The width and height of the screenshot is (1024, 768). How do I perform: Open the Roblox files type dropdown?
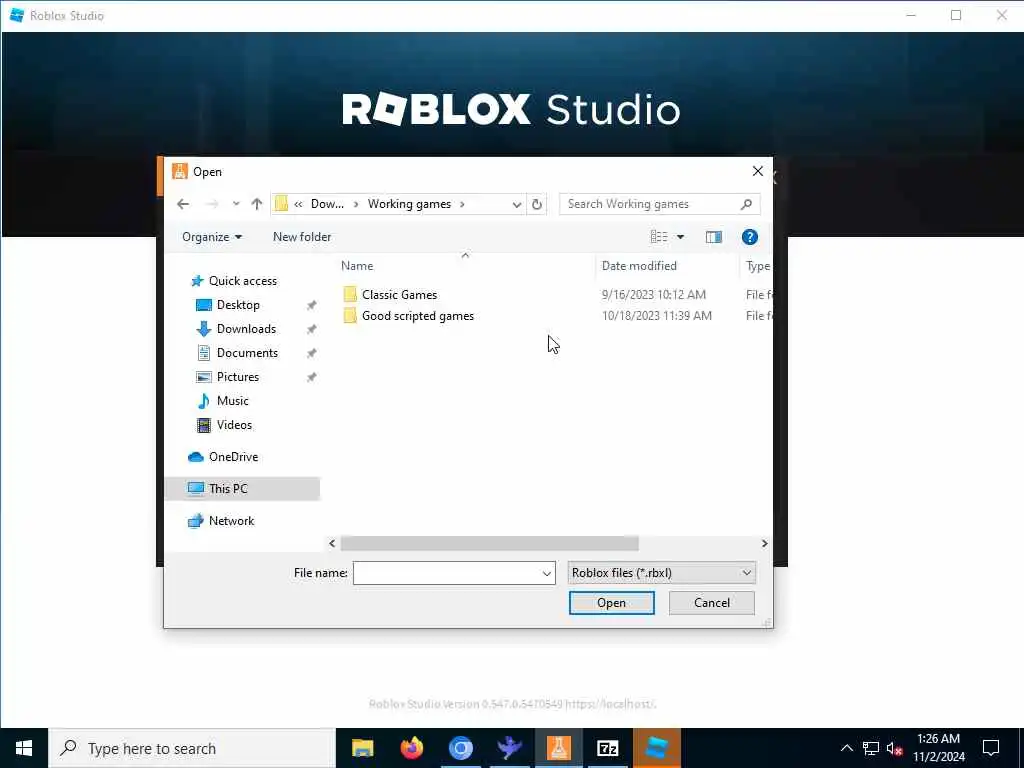[662, 573]
